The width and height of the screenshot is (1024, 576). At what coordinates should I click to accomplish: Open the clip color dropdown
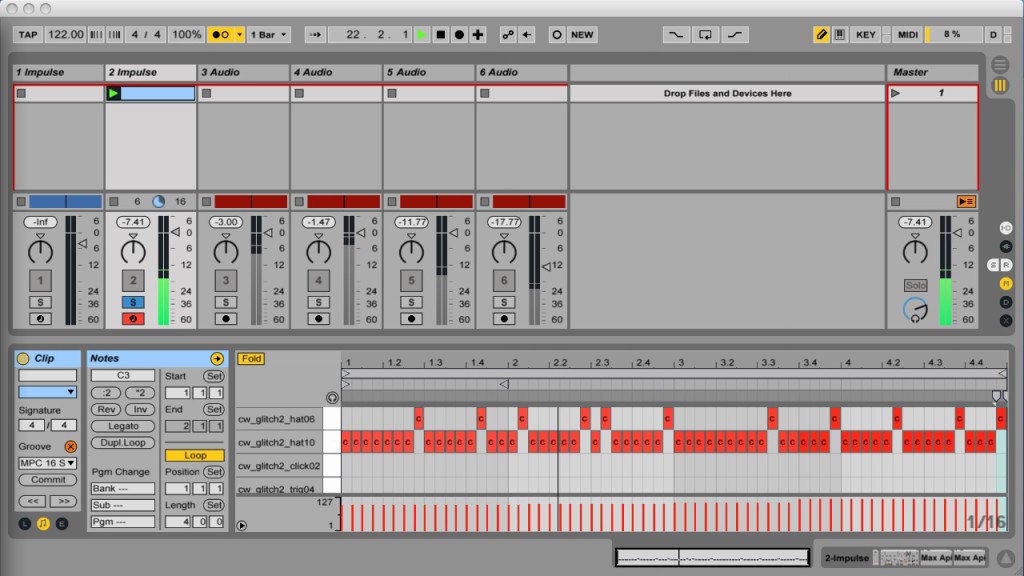(47, 392)
